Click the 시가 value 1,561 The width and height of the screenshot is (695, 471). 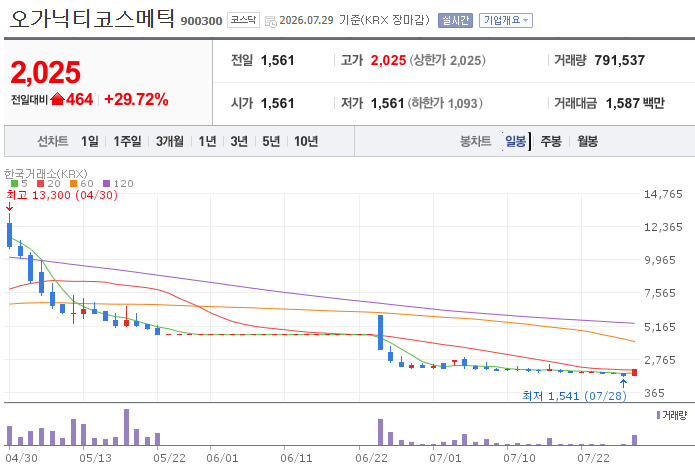pos(277,103)
